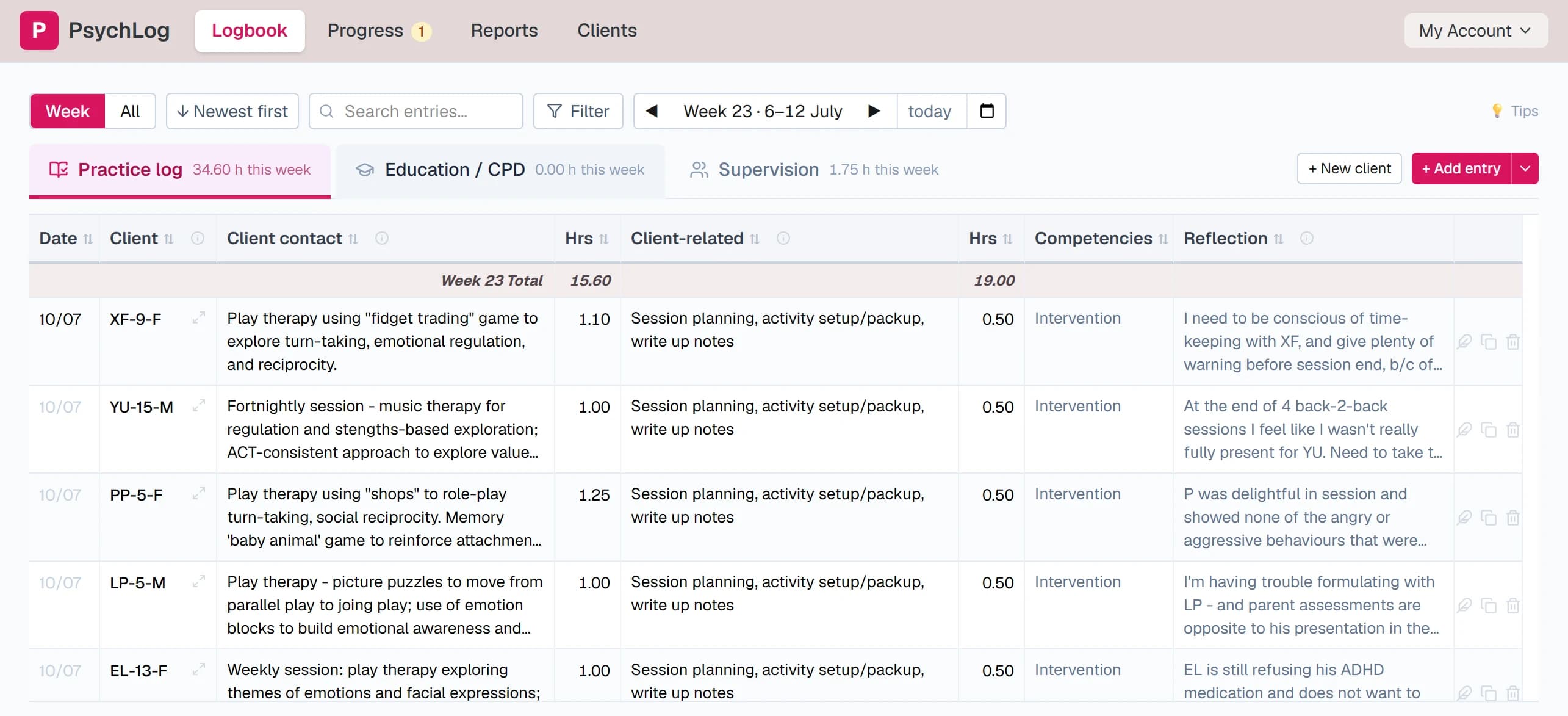Expand the LP-5-M client details
Screen dimensions: 1568x716
tap(199, 582)
